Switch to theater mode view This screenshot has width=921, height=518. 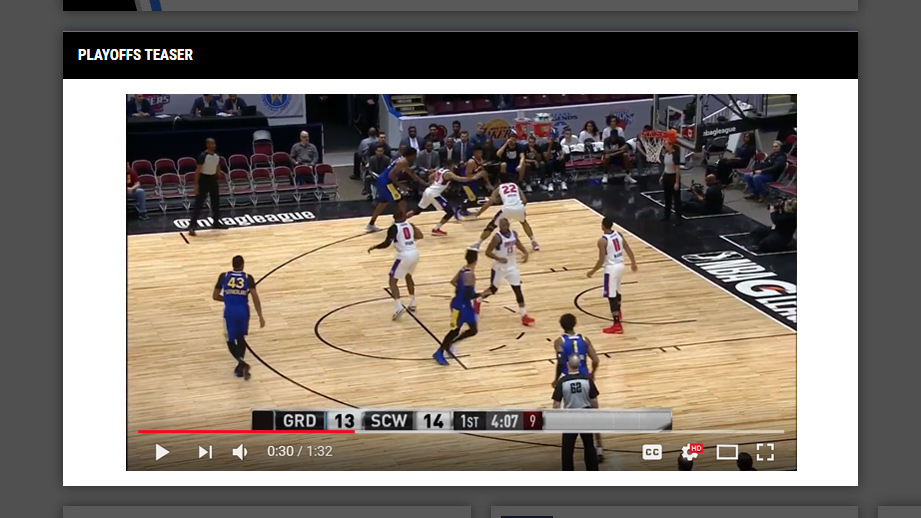point(727,452)
